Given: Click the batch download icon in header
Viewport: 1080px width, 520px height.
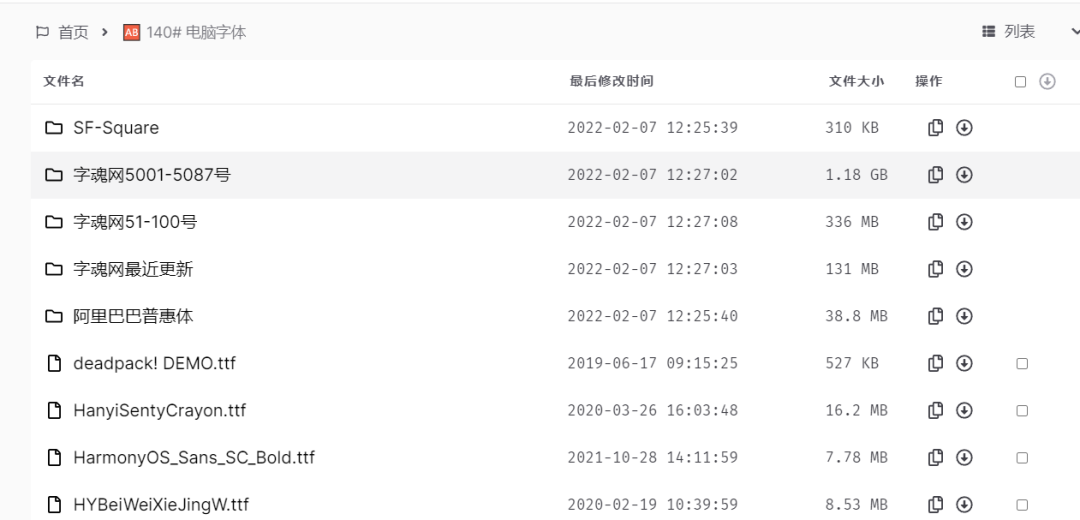Looking at the screenshot, I should [x=1048, y=81].
